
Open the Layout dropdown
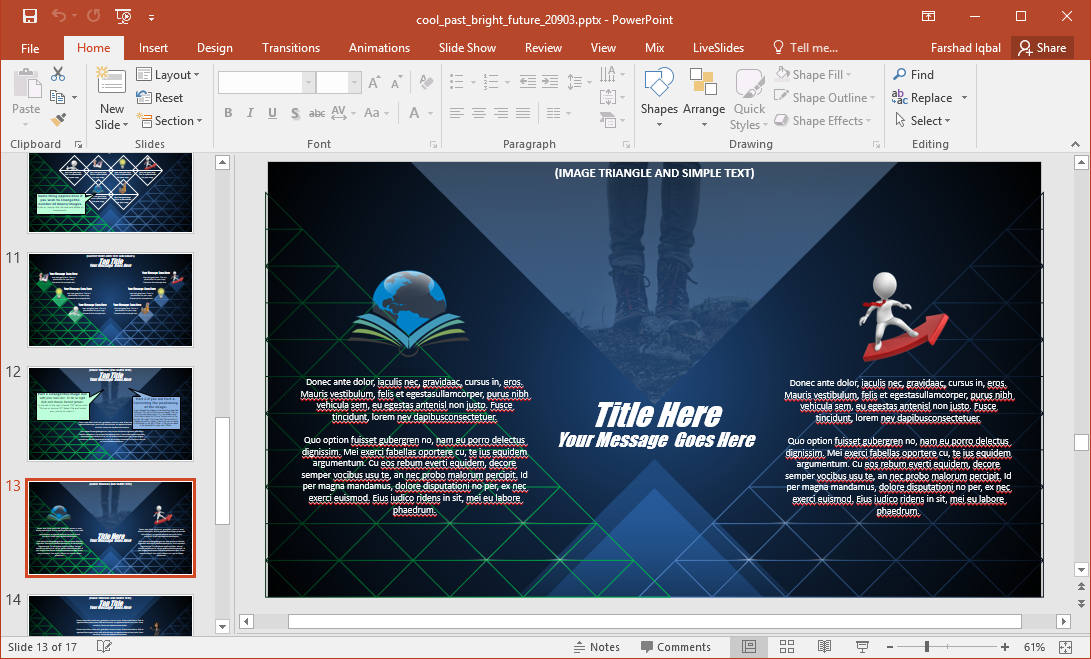click(168, 74)
